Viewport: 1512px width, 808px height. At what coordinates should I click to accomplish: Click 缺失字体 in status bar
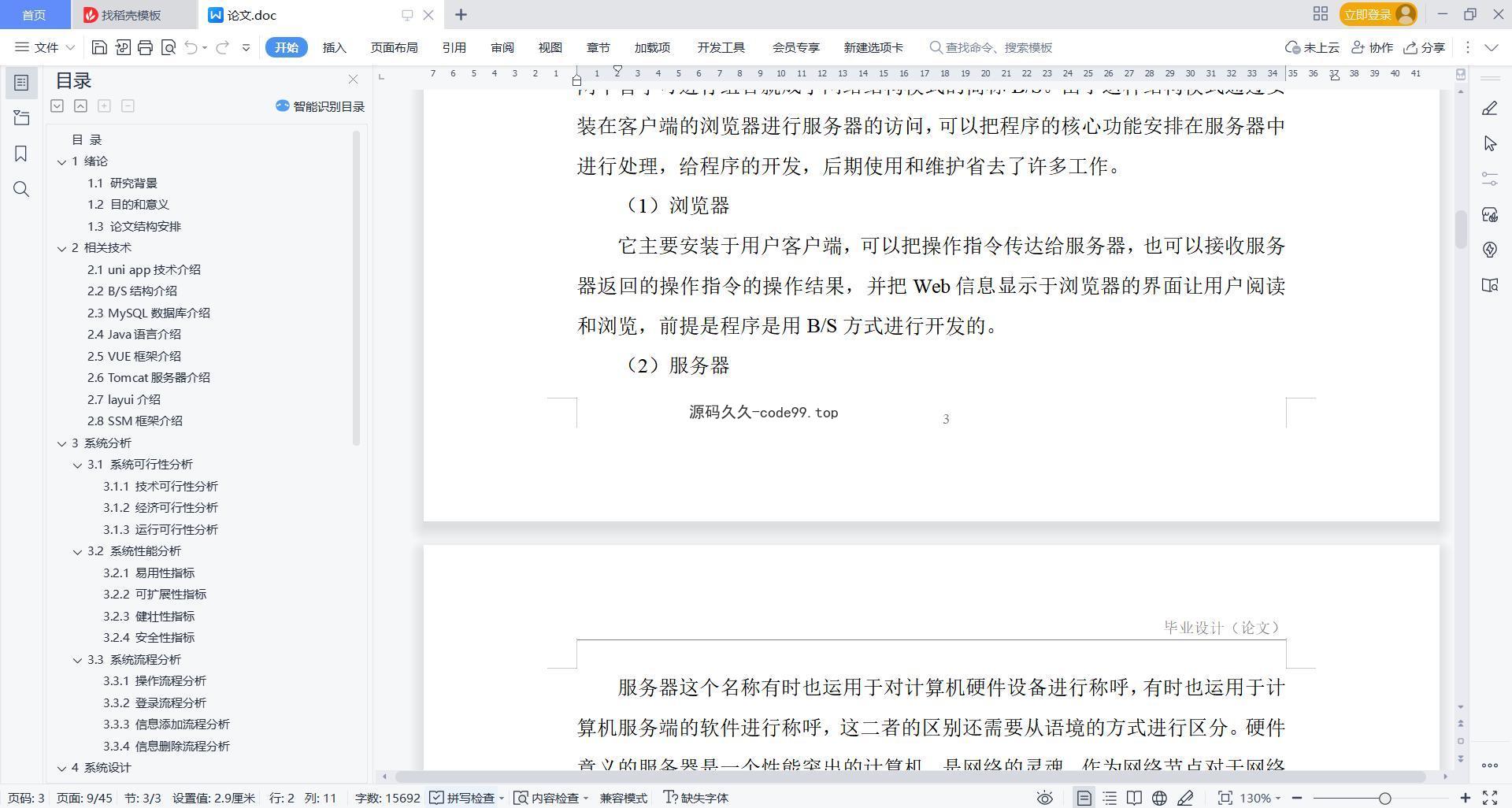point(696,798)
